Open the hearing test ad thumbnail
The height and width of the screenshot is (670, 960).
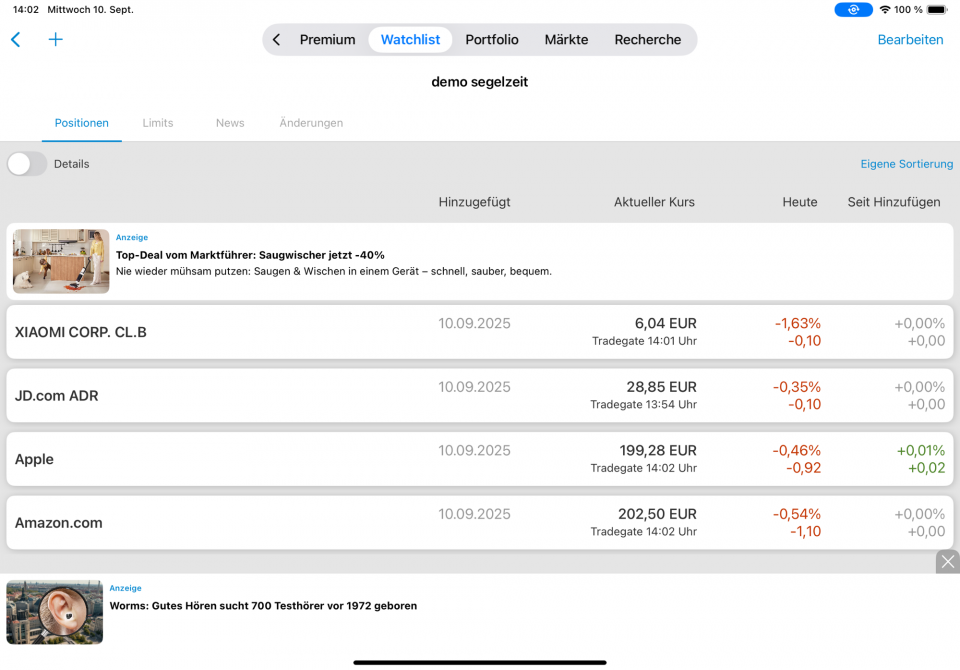[x=54, y=612]
